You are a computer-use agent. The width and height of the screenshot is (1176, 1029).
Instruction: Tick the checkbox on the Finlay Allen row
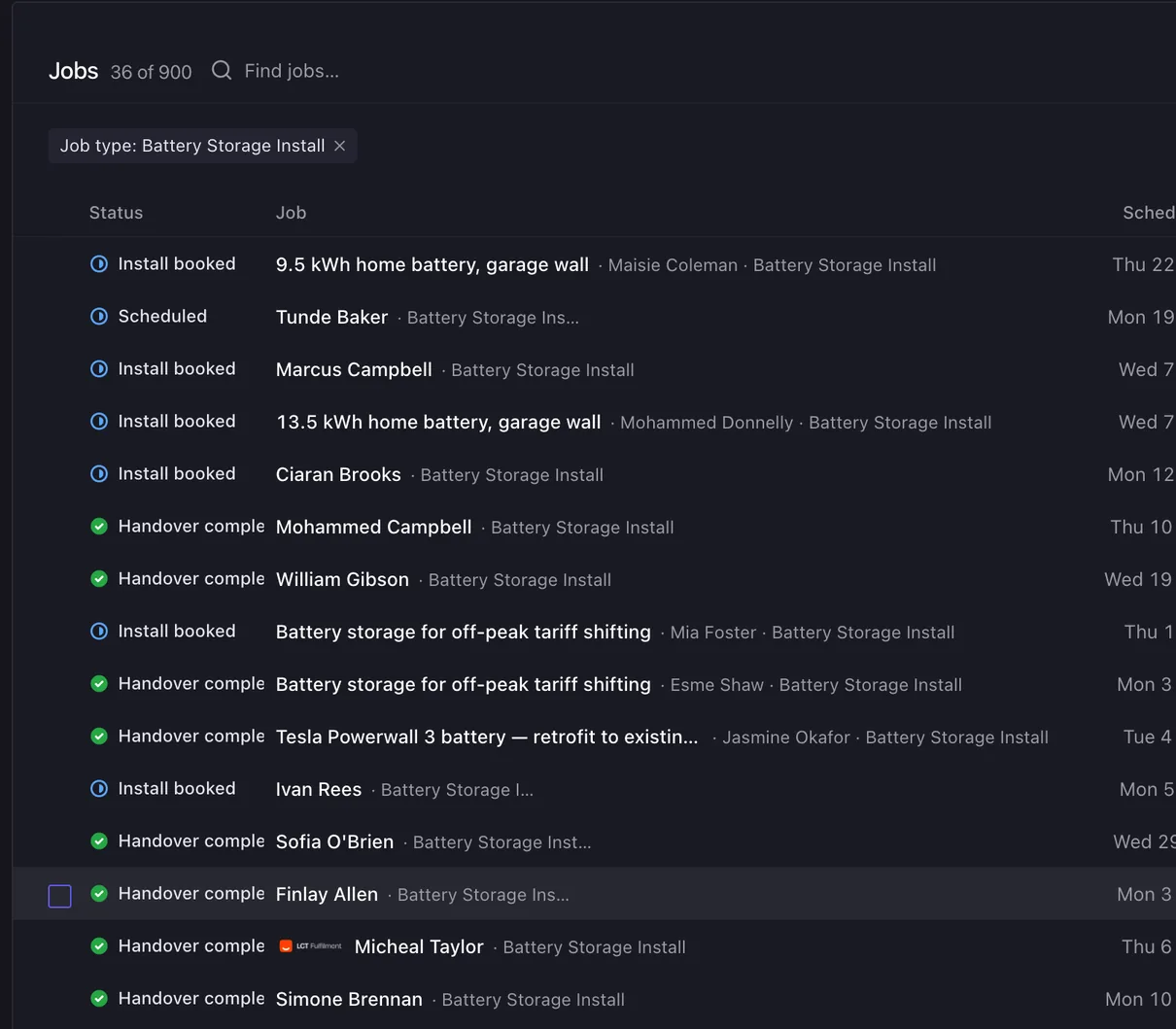(x=60, y=896)
